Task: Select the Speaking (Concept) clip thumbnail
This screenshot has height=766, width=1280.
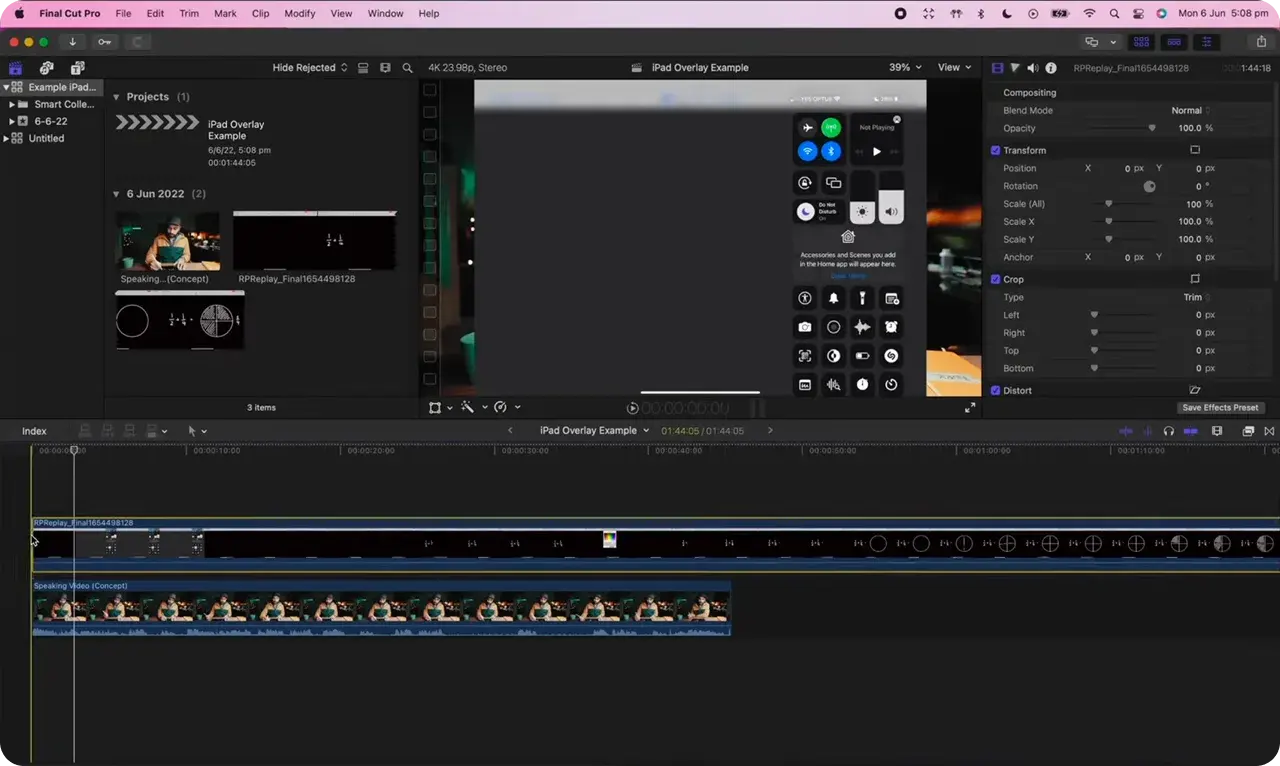Action: pyautogui.click(x=168, y=241)
